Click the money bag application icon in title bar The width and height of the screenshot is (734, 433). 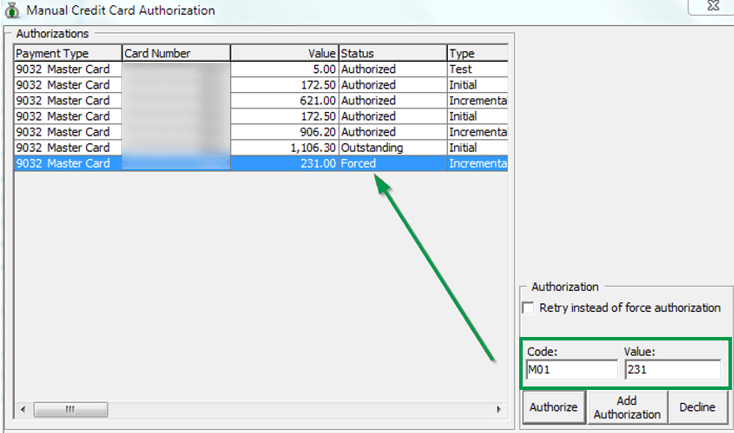point(12,10)
